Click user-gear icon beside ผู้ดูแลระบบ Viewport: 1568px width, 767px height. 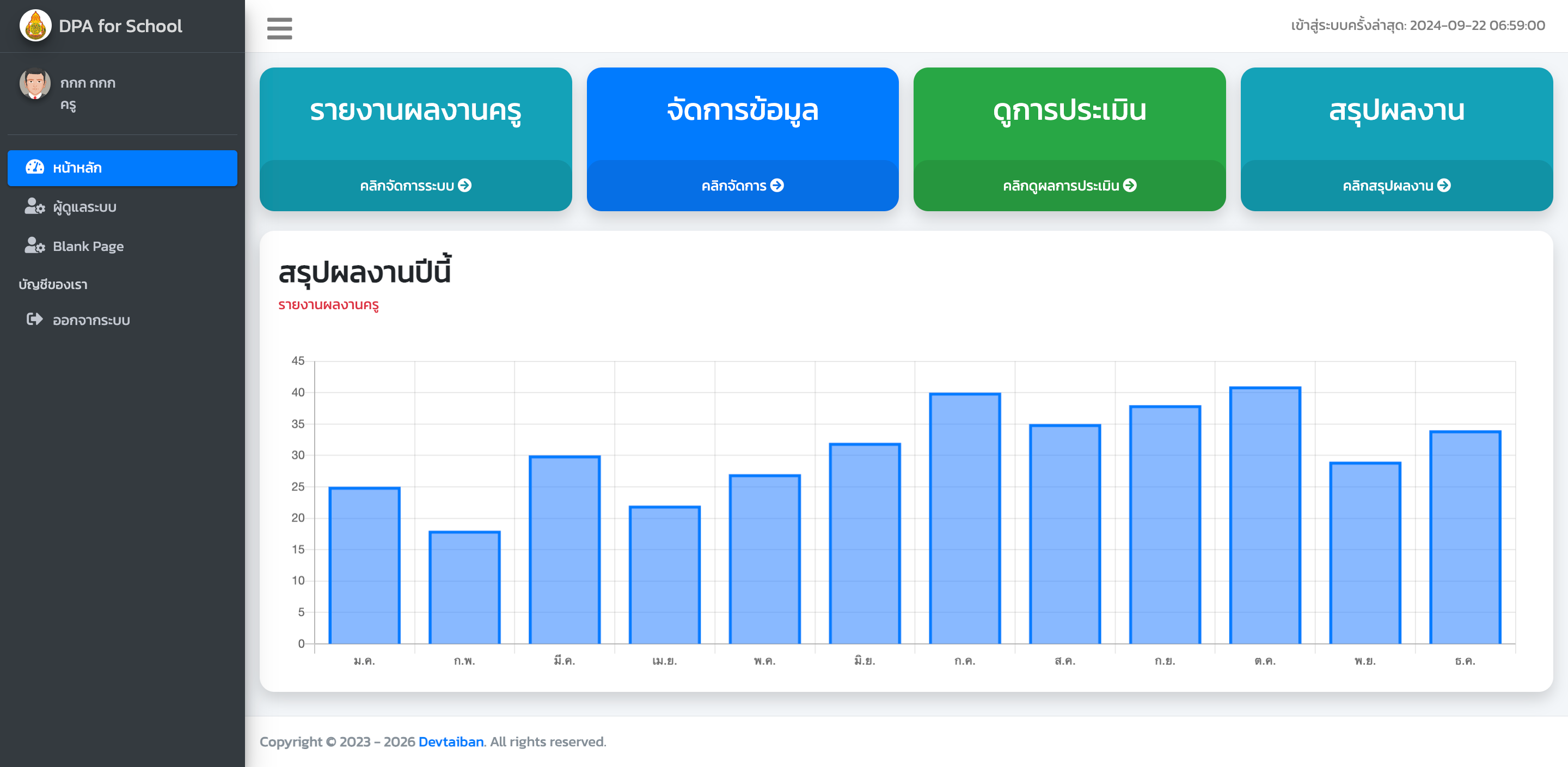[x=35, y=207]
